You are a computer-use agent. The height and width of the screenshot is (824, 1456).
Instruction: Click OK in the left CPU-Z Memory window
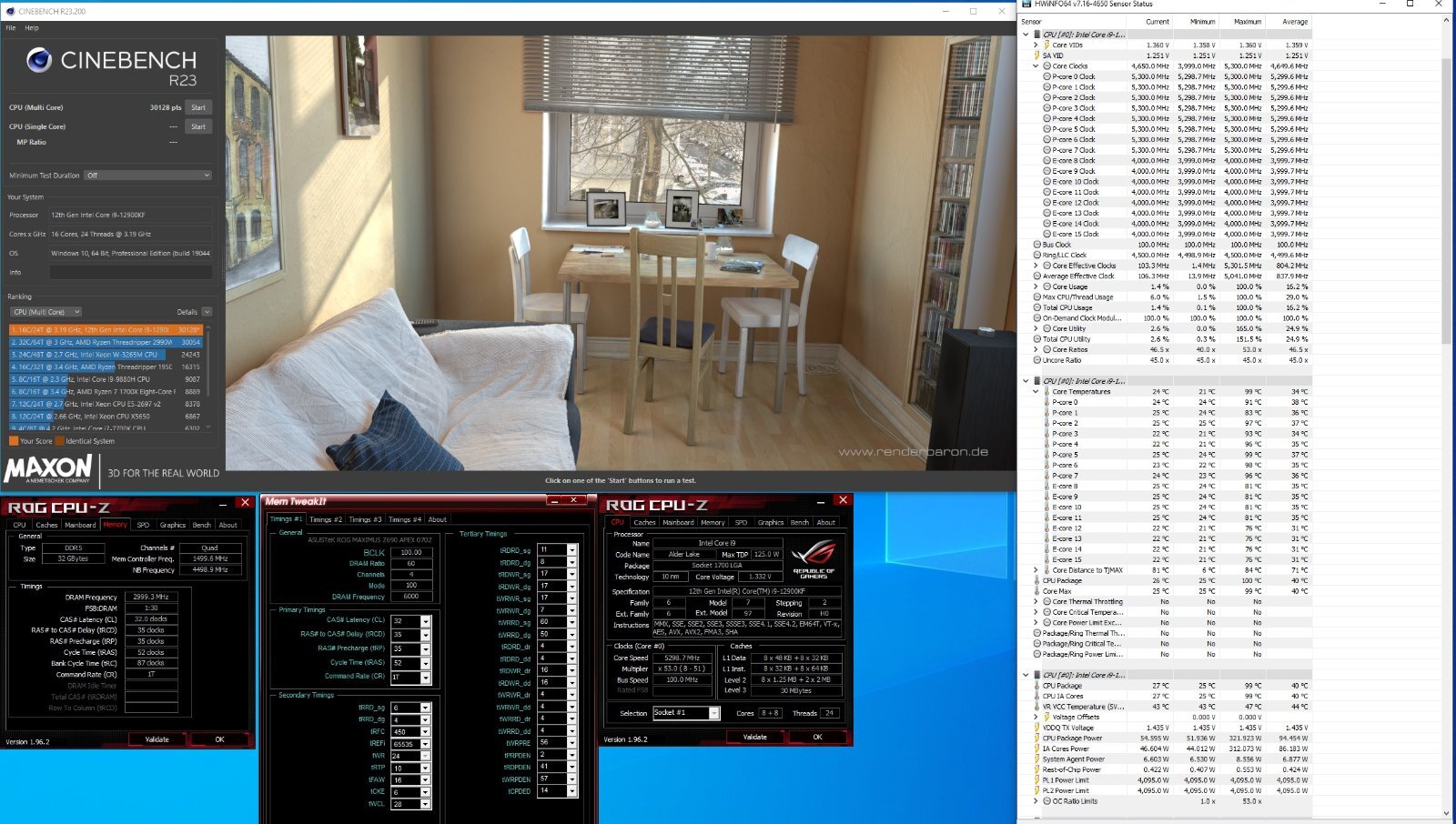(219, 739)
